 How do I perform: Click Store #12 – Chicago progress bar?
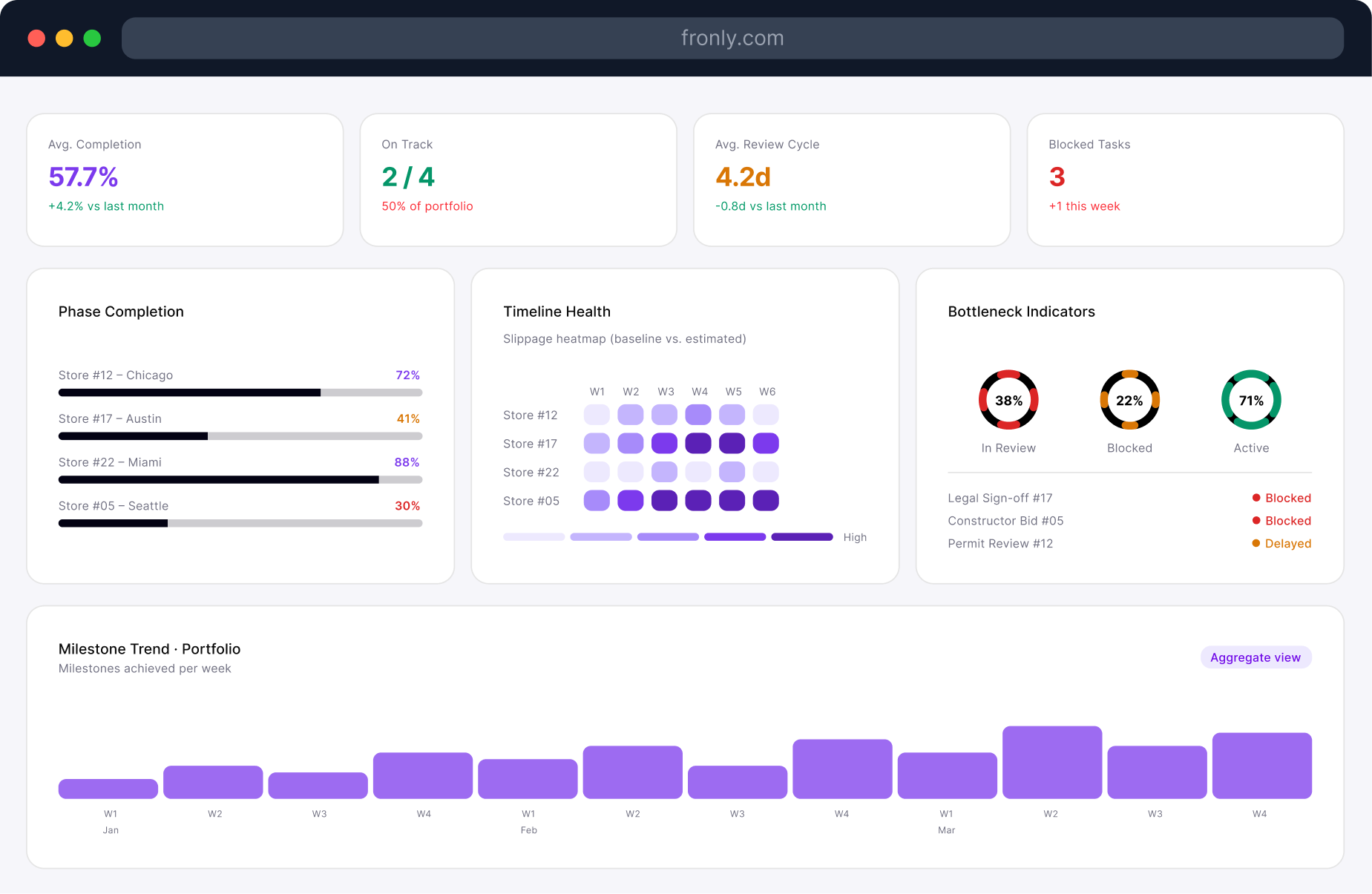coord(240,392)
